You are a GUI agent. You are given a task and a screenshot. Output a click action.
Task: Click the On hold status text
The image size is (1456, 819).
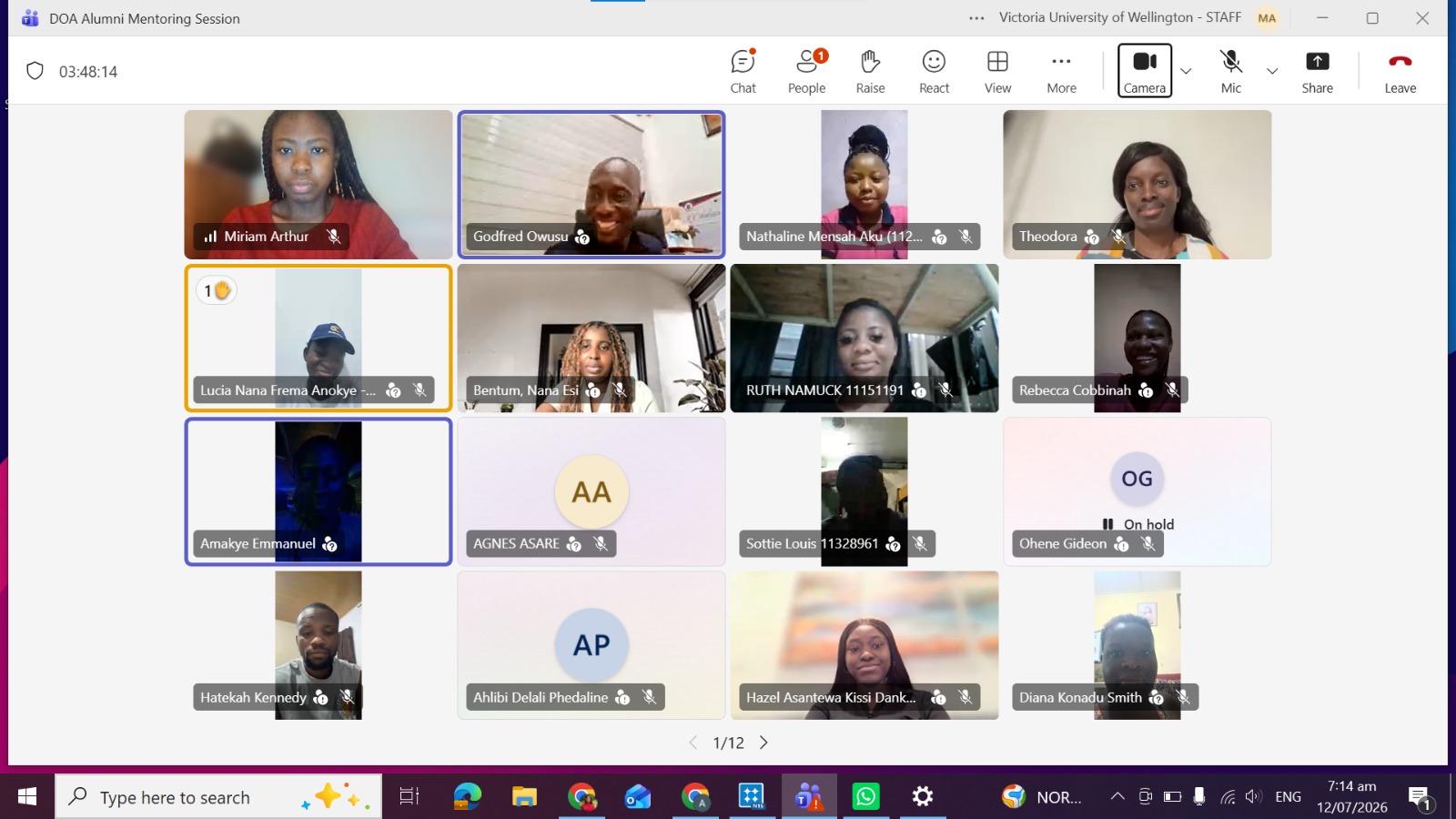click(x=1148, y=524)
